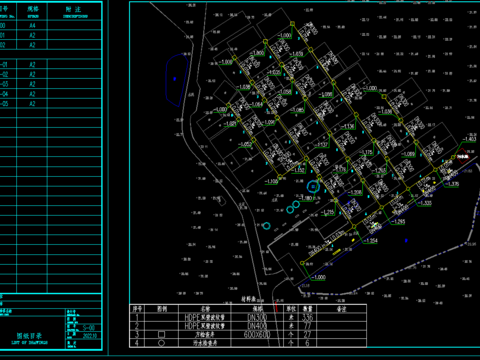The height and width of the screenshot is (360, 480).
Task: Select the square symbol in the legend table
Action: click(161, 334)
